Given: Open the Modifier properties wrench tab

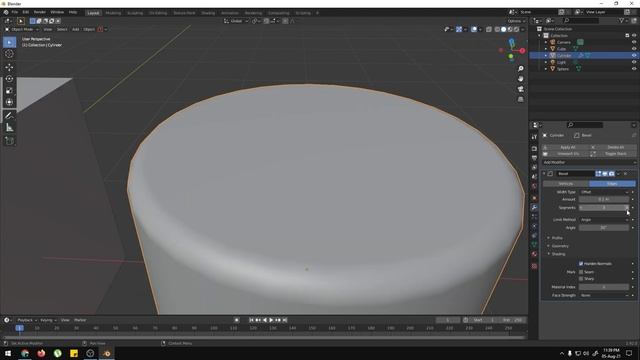Looking at the screenshot, I should (x=534, y=207).
